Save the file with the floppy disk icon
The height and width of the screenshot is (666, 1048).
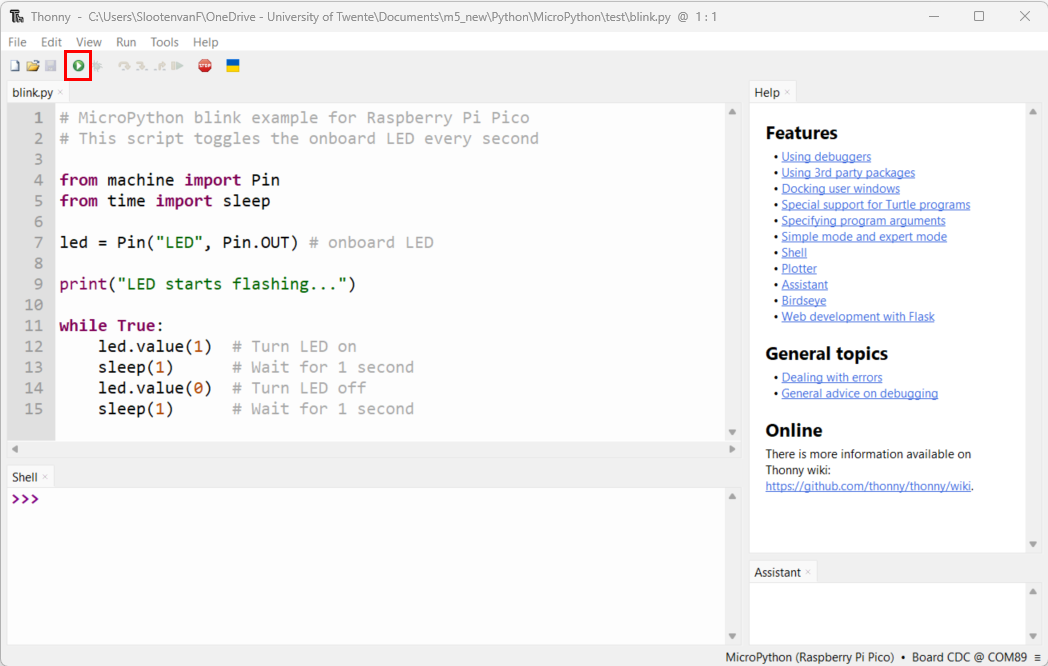51,66
